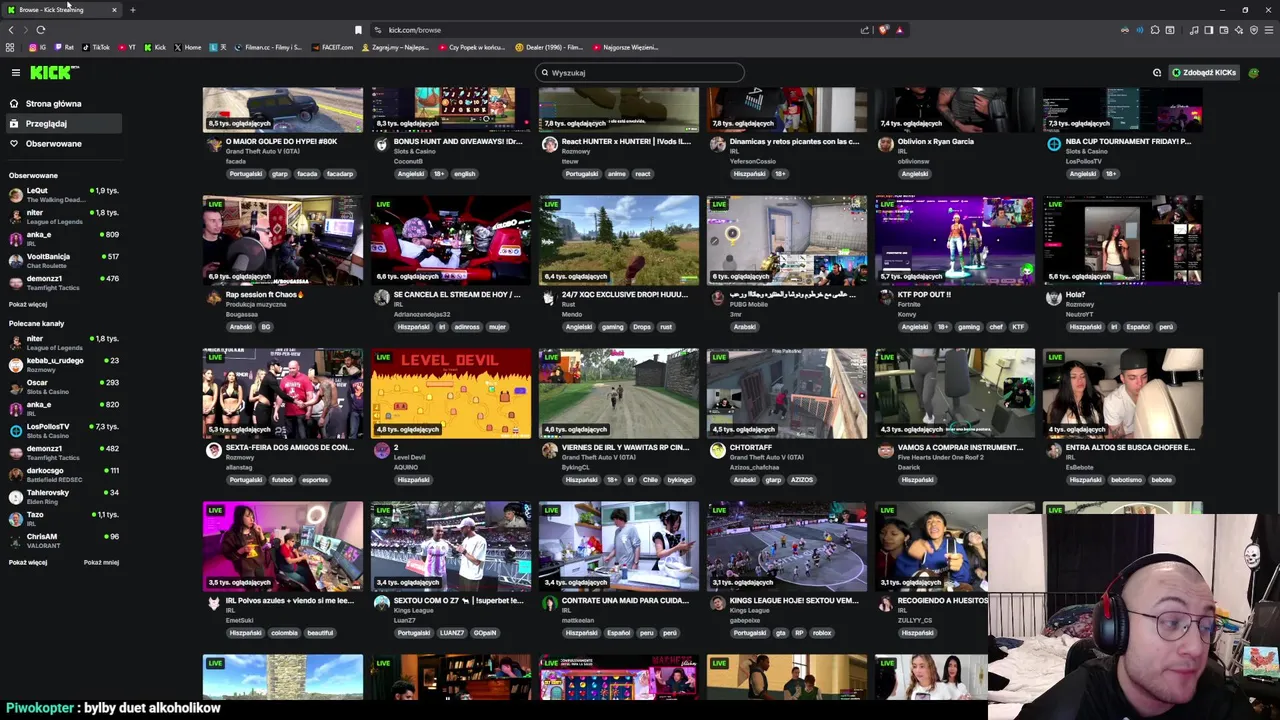Open 24/7 XQC EXCLUSIVE DROP stream title

click(626, 295)
